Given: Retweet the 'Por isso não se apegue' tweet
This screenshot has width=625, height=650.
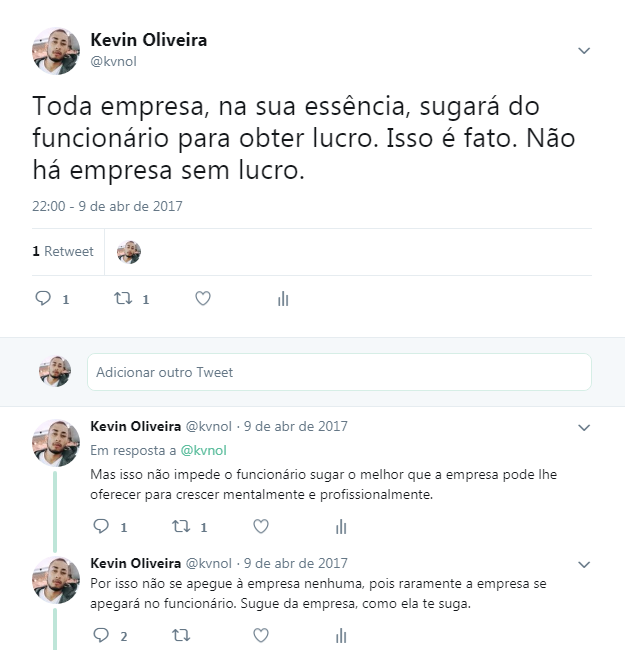Looking at the screenshot, I should pos(181,635).
